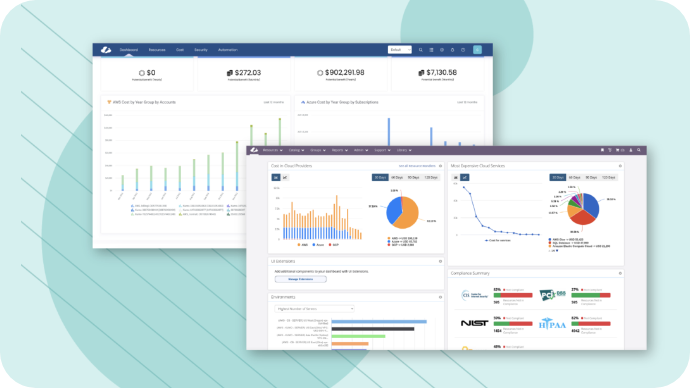This screenshot has width=690, height=388.
Task: Expand the Reports menu in the purple navbar
Action: click(x=339, y=150)
